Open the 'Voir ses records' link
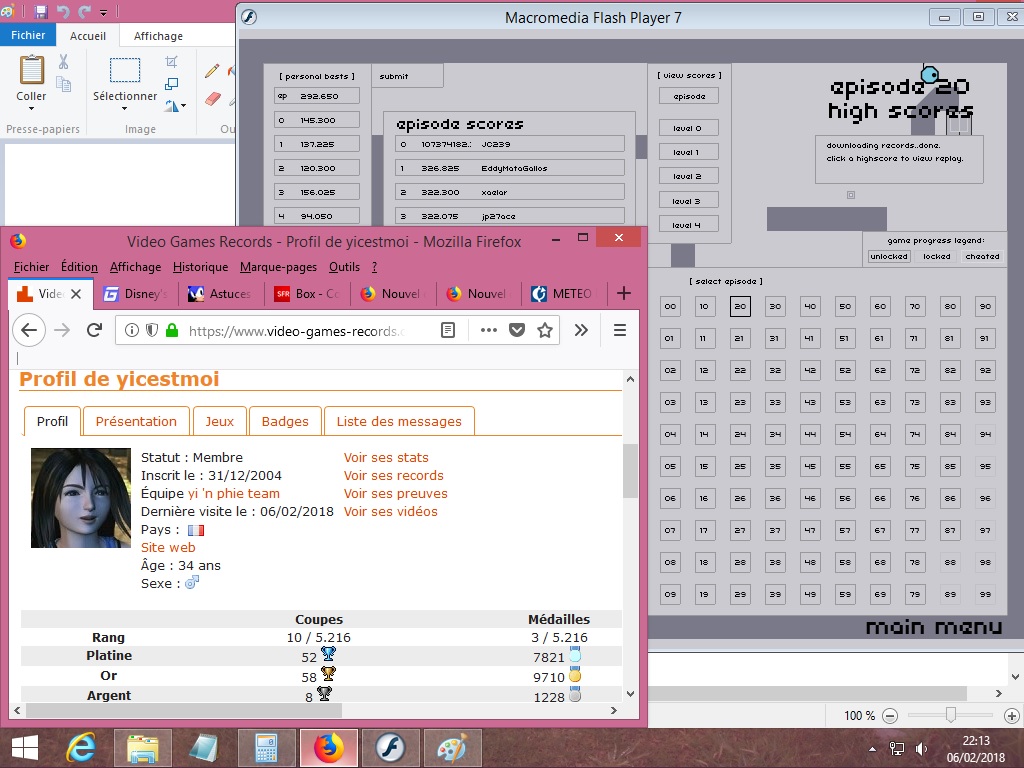The height and width of the screenshot is (768, 1024). [393, 476]
